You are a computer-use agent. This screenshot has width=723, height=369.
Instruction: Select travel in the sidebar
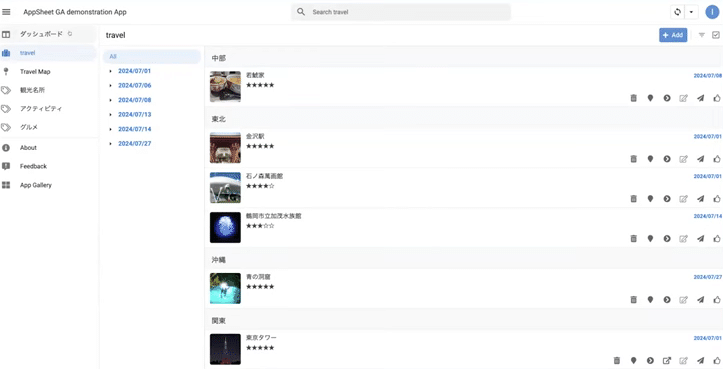(48, 53)
